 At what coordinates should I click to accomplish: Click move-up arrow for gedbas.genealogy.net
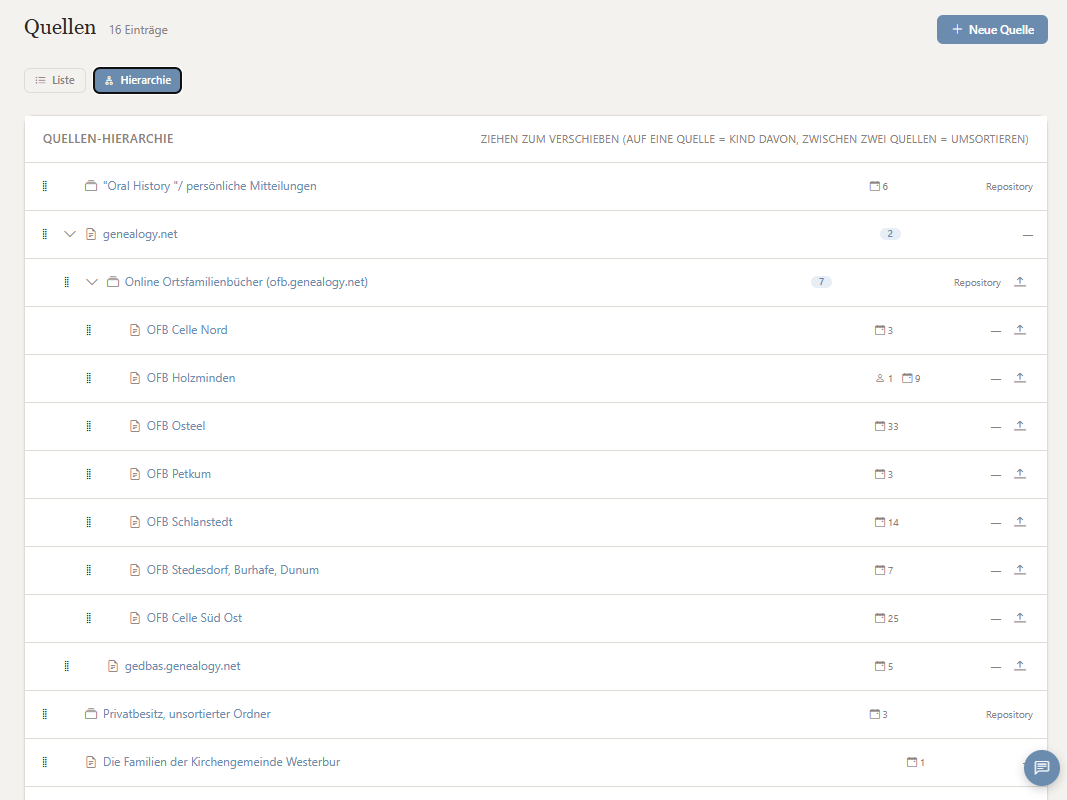point(1020,666)
